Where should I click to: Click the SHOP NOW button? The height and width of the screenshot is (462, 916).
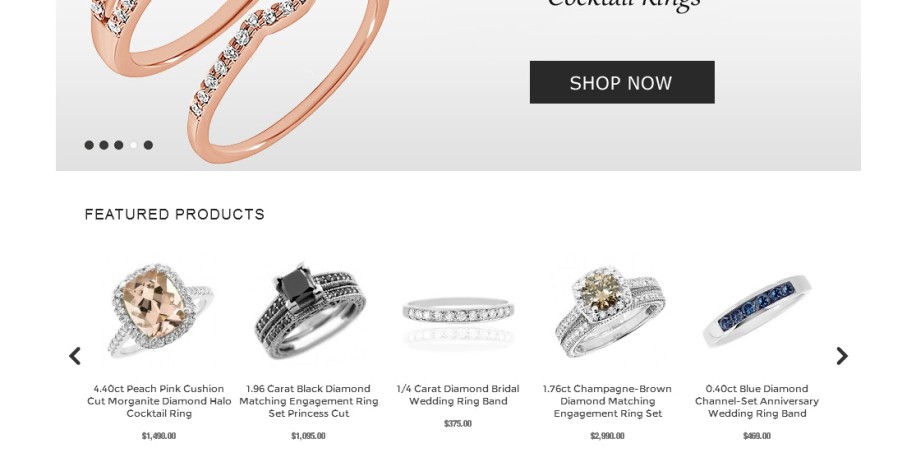pyautogui.click(x=622, y=82)
